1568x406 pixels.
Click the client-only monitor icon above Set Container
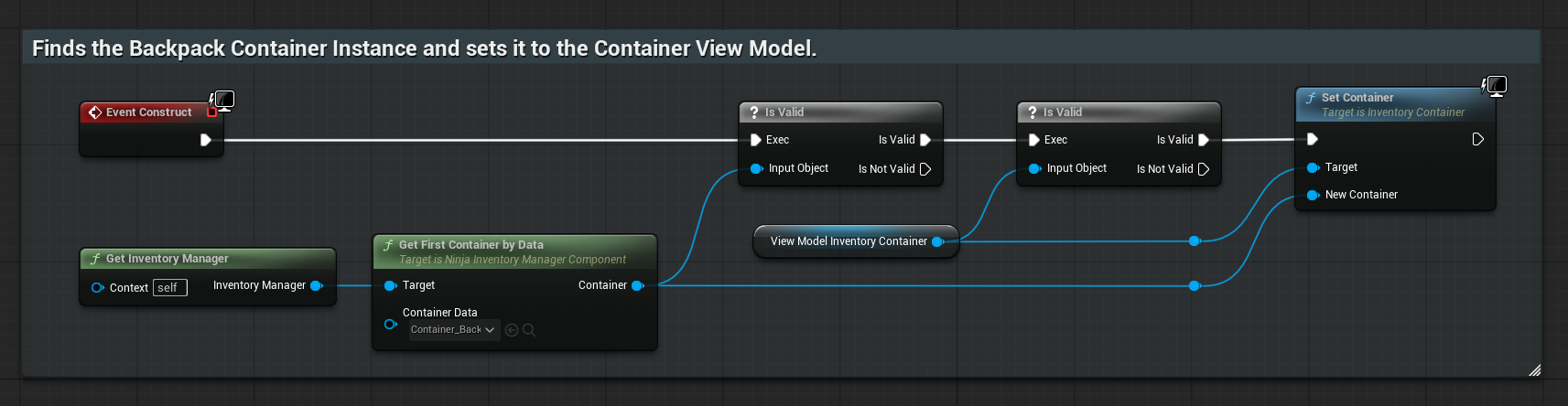pyautogui.click(x=1495, y=86)
